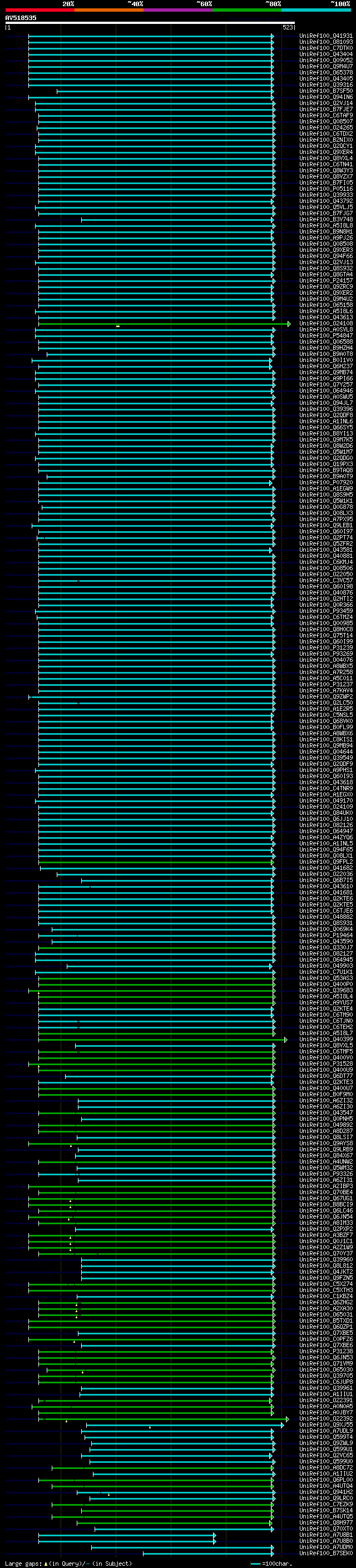The height and width of the screenshot is (1568, 356).
Task: Open hit UniRef100_B7SF50
Action: pos(325,91)
